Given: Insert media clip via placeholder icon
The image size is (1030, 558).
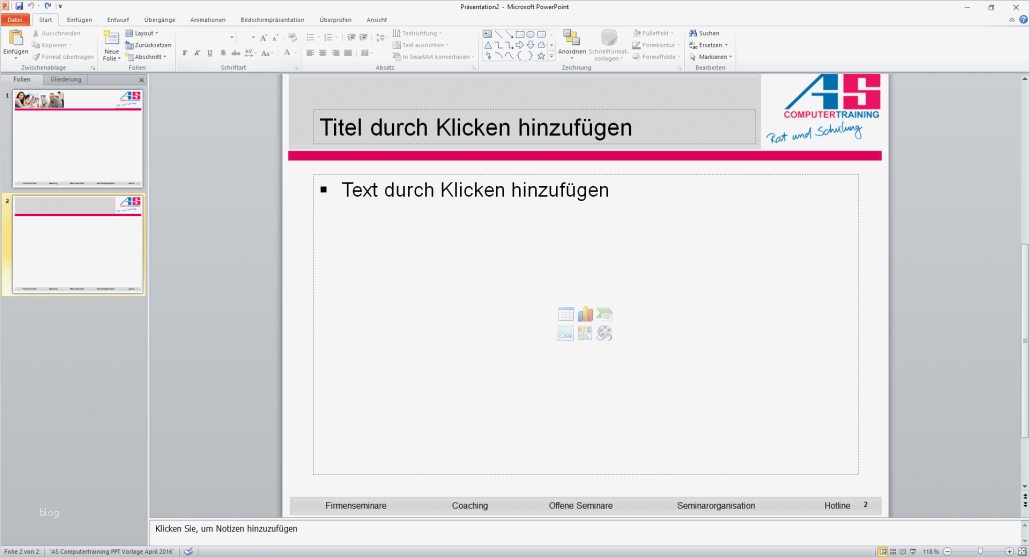Looking at the screenshot, I should pos(604,333).
